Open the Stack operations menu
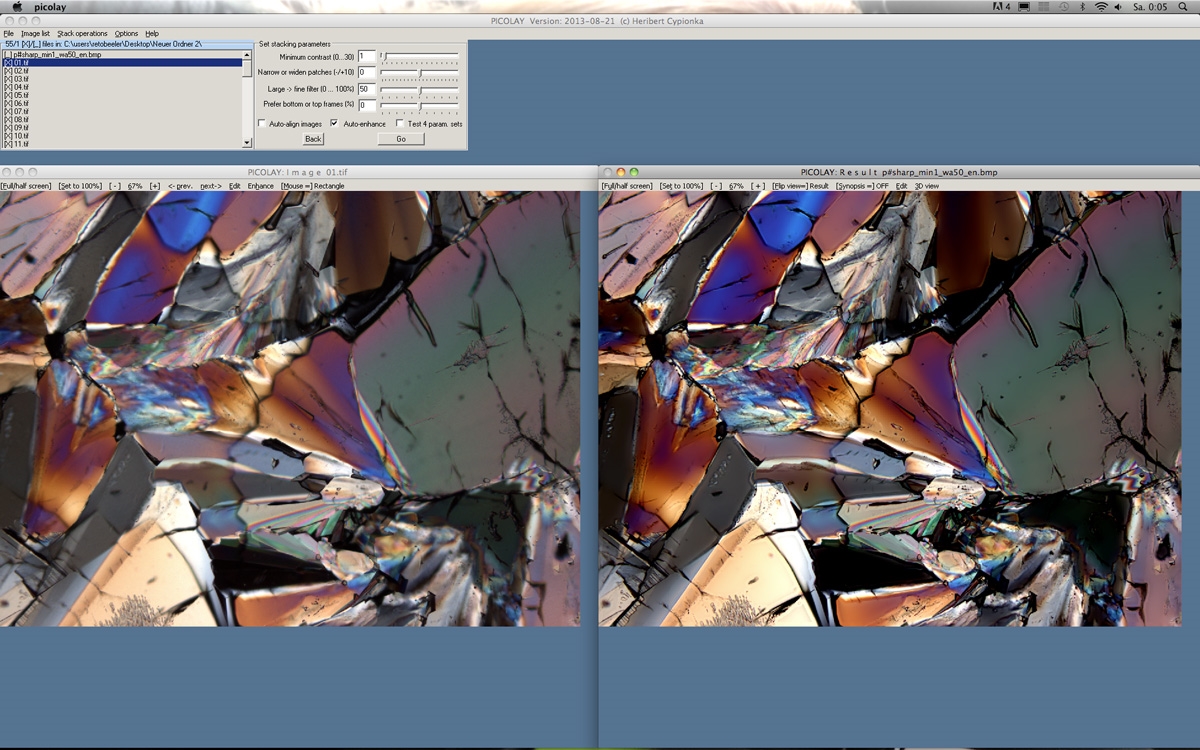The width and height of the screenshot is (1200, 750). pyautogui.click(x=82, y=34)
